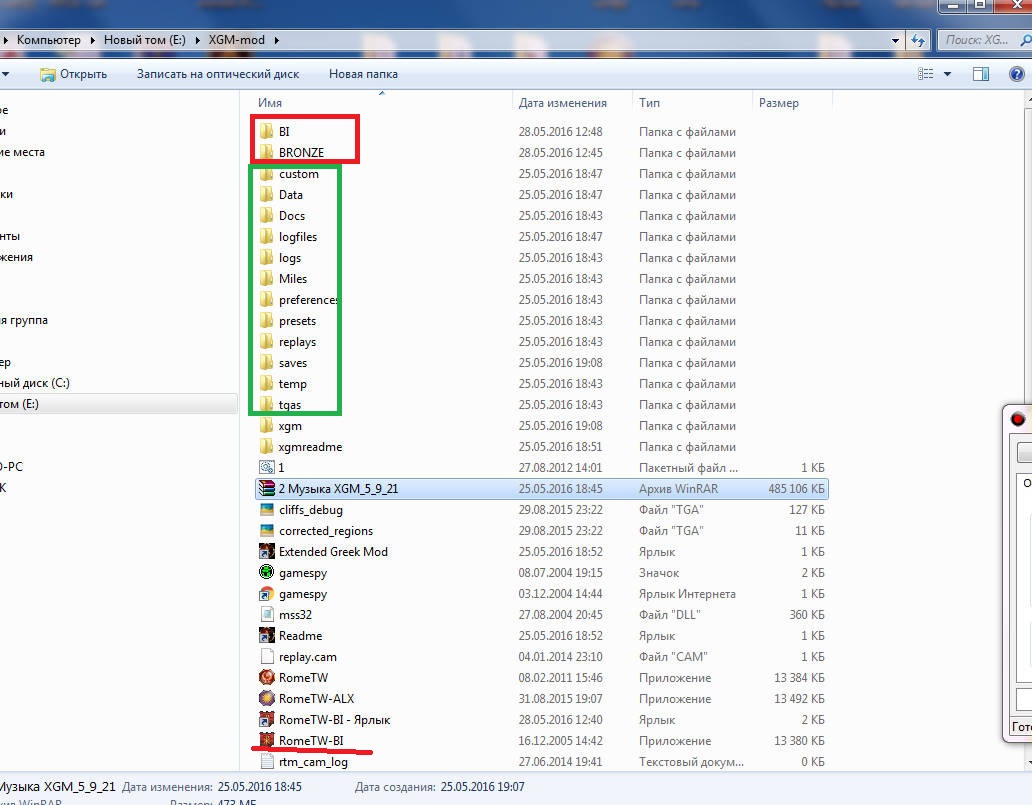Expand the address bar history dropdown
Image resolution: width=1032 pixels, height=805 pixels.
click(x=895, y=40)
